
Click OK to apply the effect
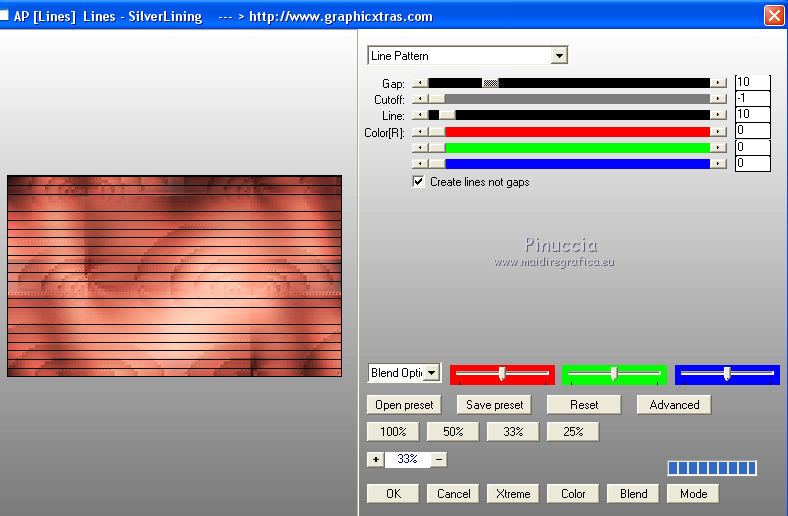(x=393, y=494)
